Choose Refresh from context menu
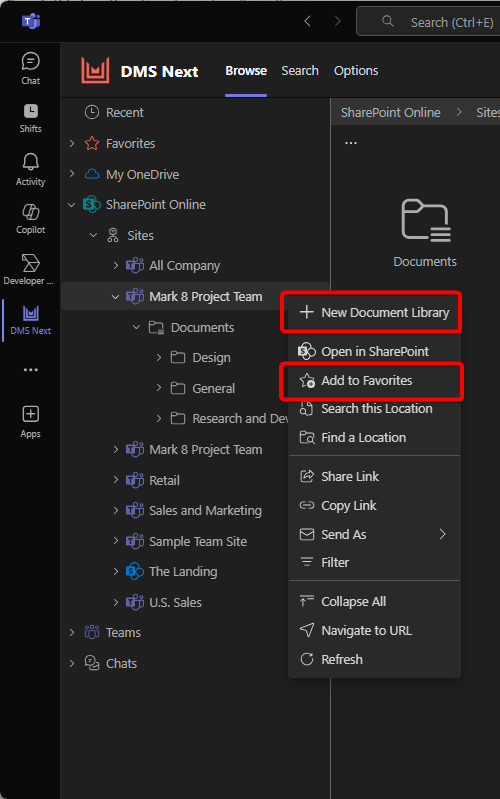Image resolution: width=500 pixels, height=799 pixels. (x=375, y=659)
